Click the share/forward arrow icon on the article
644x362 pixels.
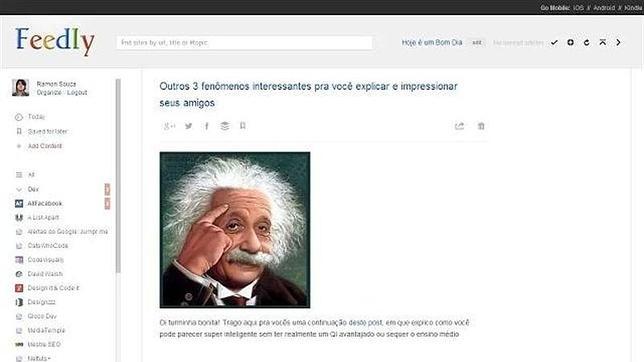(459, 126)
